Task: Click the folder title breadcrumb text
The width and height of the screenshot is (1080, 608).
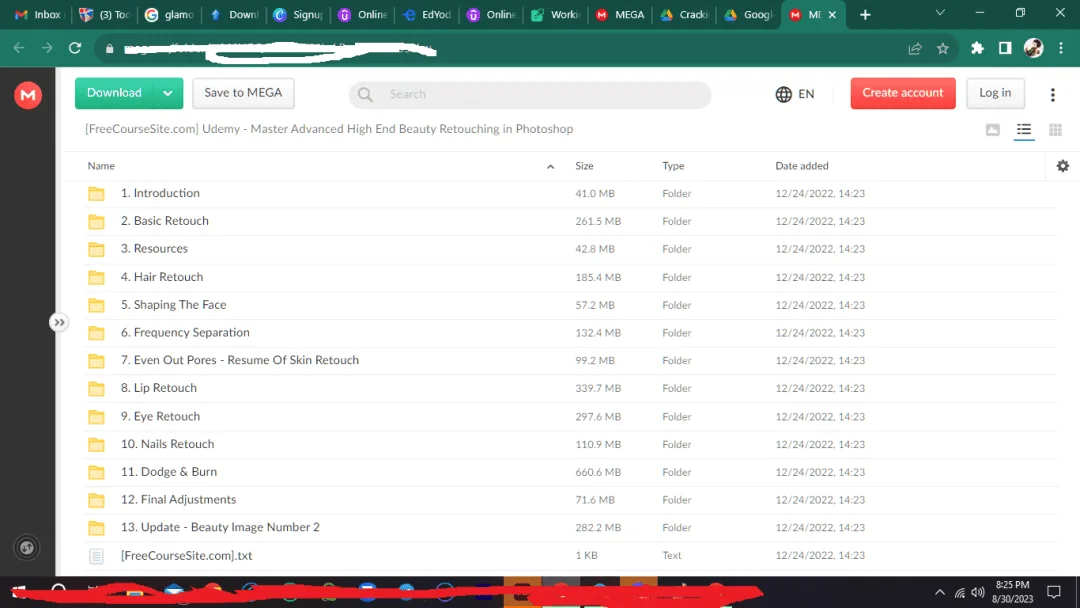Action: (x=329, y=129)
